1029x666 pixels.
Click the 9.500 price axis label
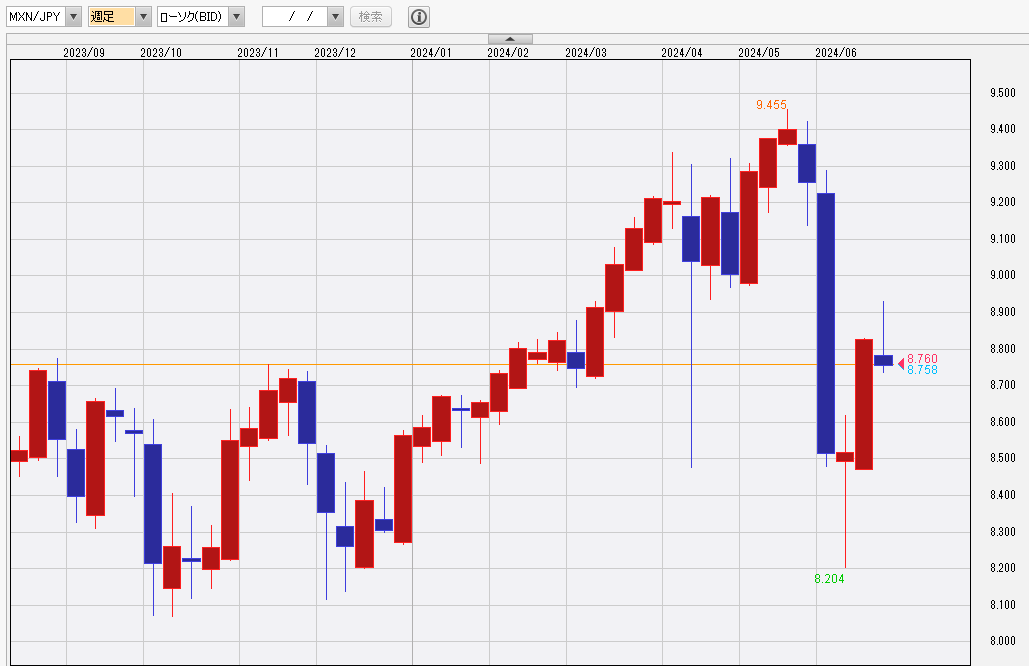[1003, 93]
